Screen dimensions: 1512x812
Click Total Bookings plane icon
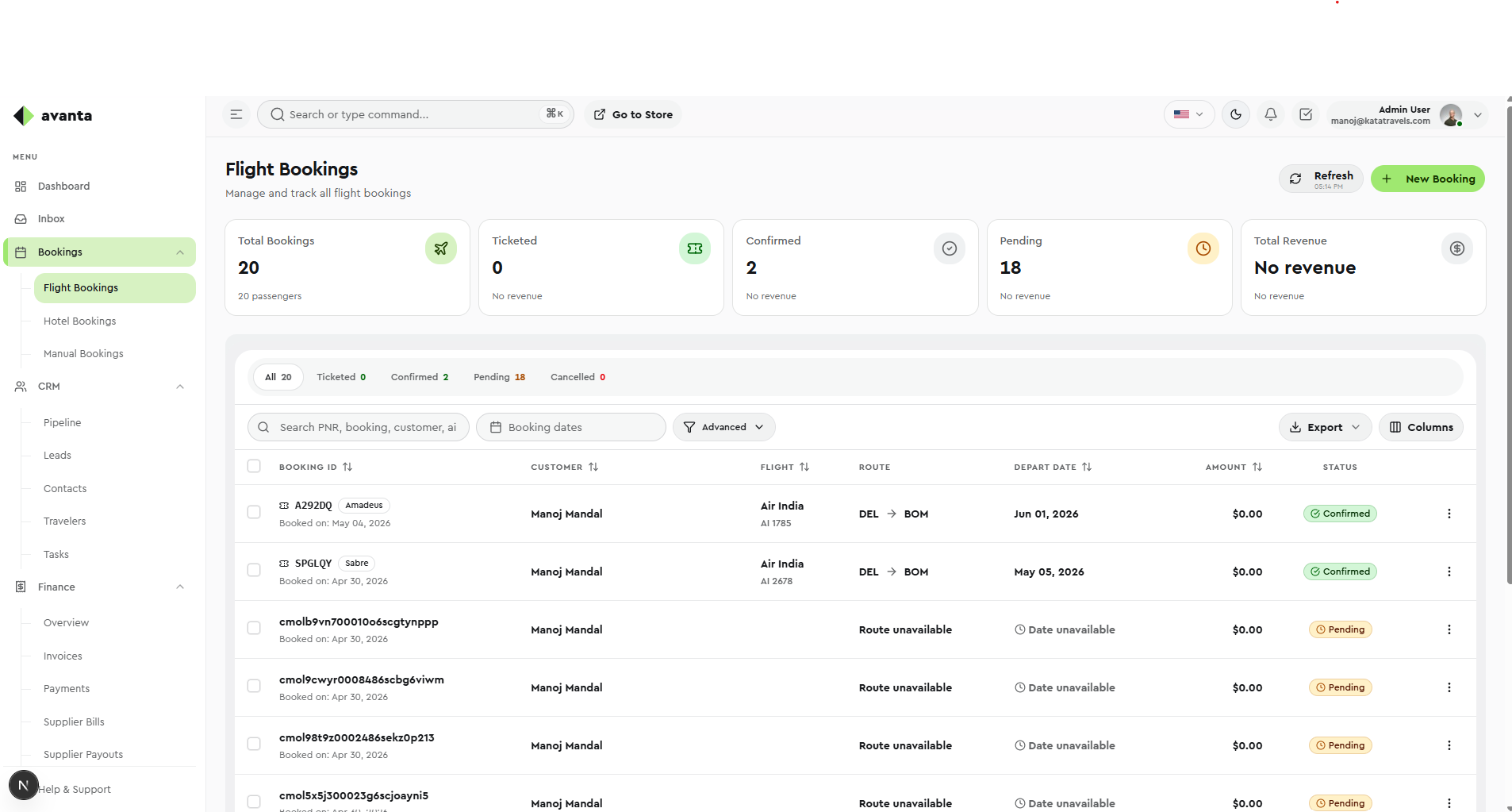pyautogui.click(x=441, y=248)
